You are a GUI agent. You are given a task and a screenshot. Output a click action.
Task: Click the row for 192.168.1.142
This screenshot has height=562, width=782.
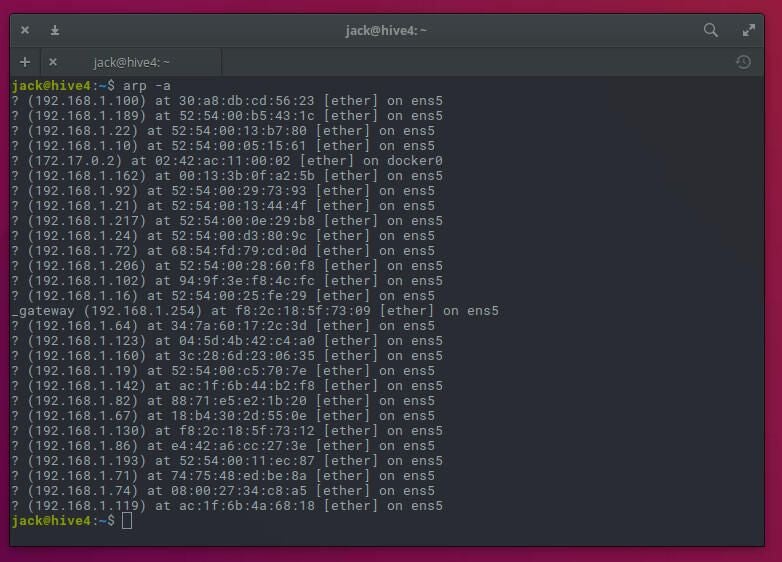coord(227,385)
